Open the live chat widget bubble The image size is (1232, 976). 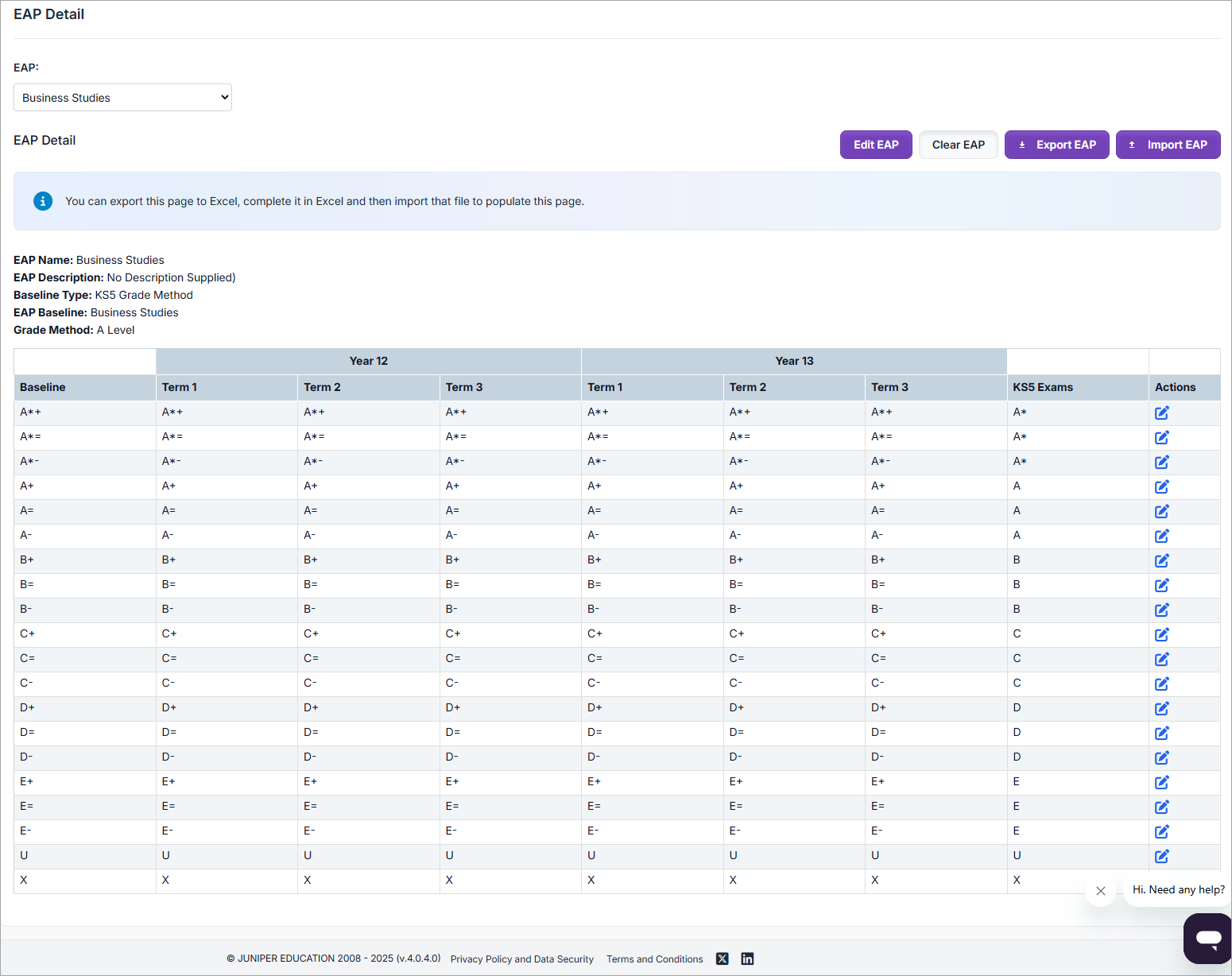(x=1208, y=939)
